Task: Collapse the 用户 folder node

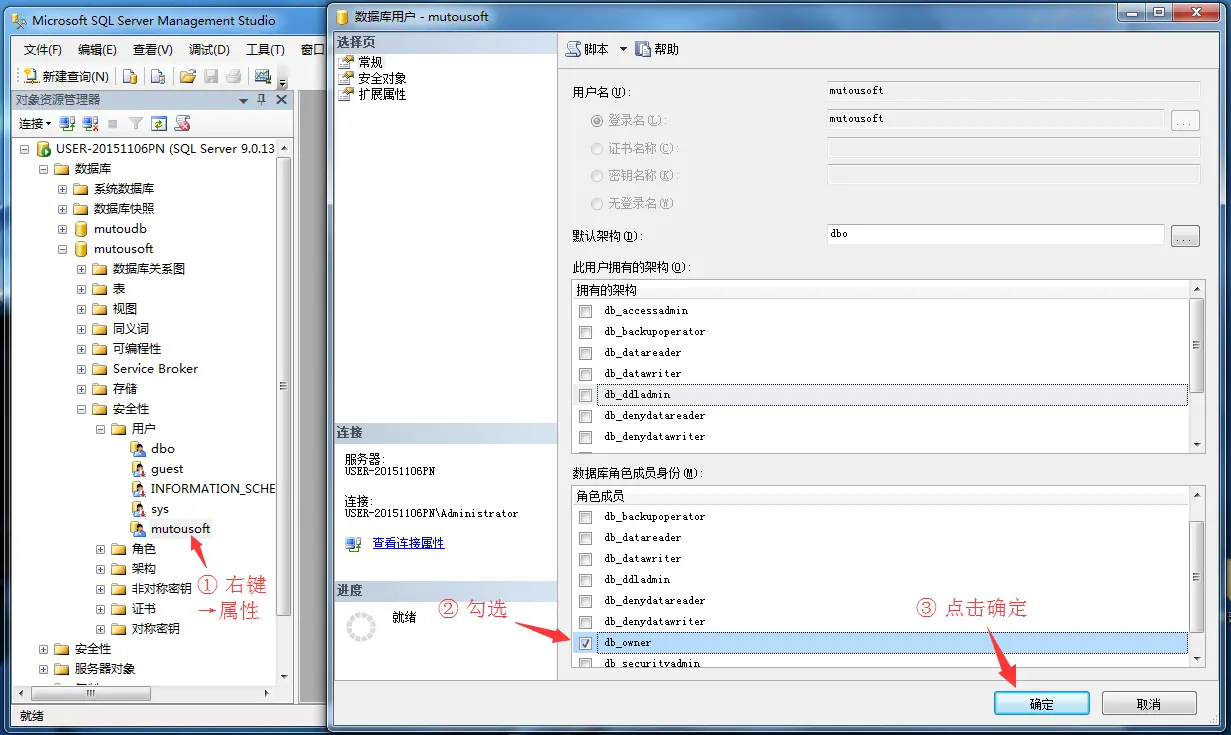Action: point(100,428)
